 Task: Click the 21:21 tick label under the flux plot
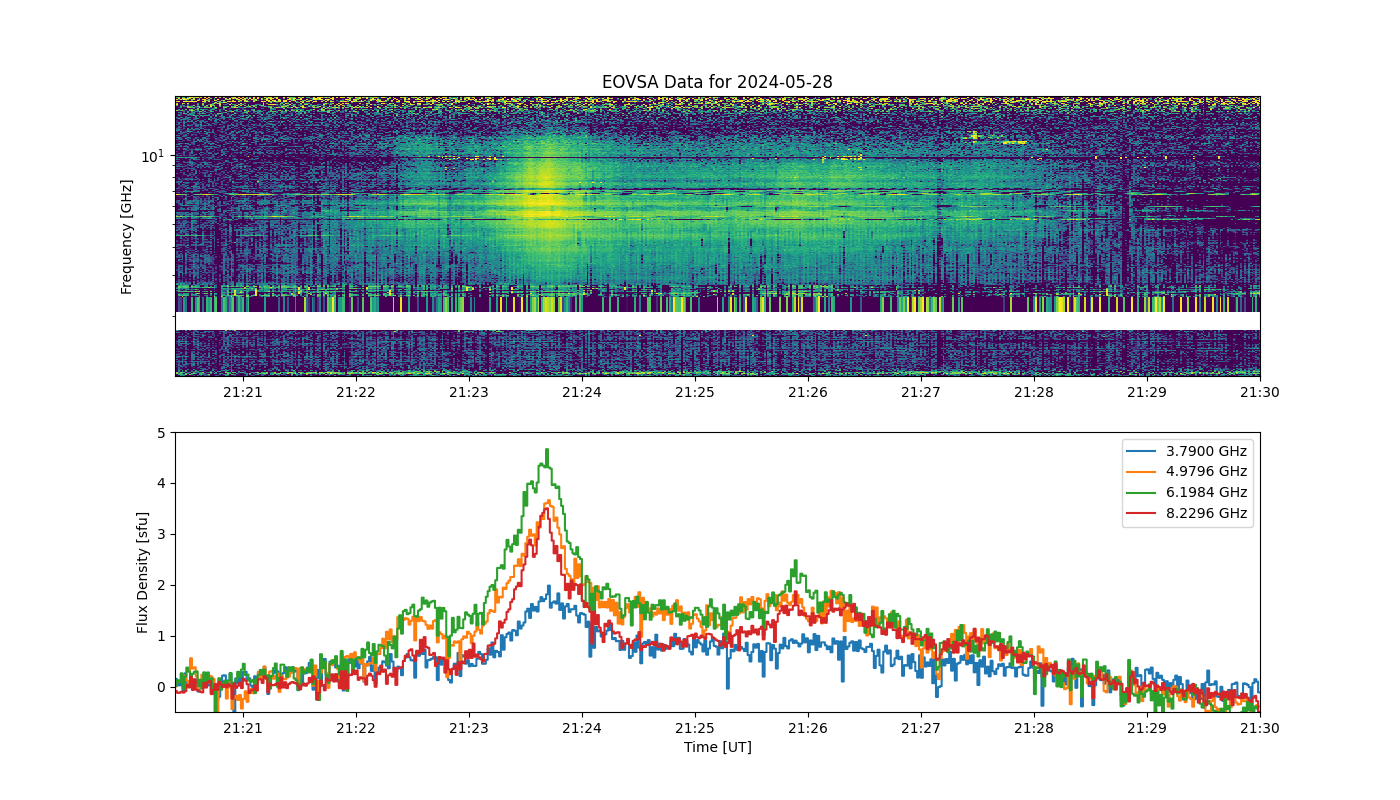[x=242, y=728]
